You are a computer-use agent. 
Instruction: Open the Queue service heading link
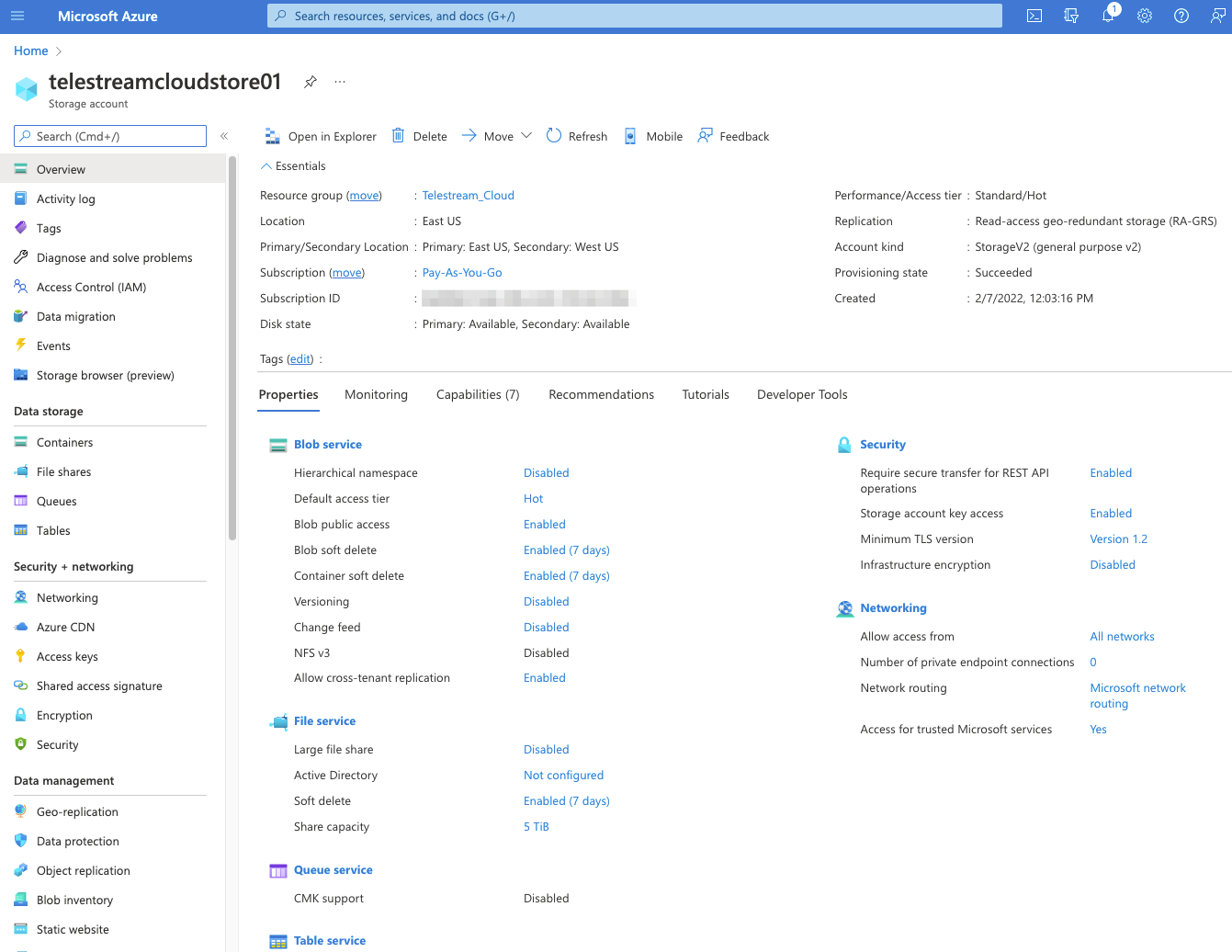[x=333, y=869]
